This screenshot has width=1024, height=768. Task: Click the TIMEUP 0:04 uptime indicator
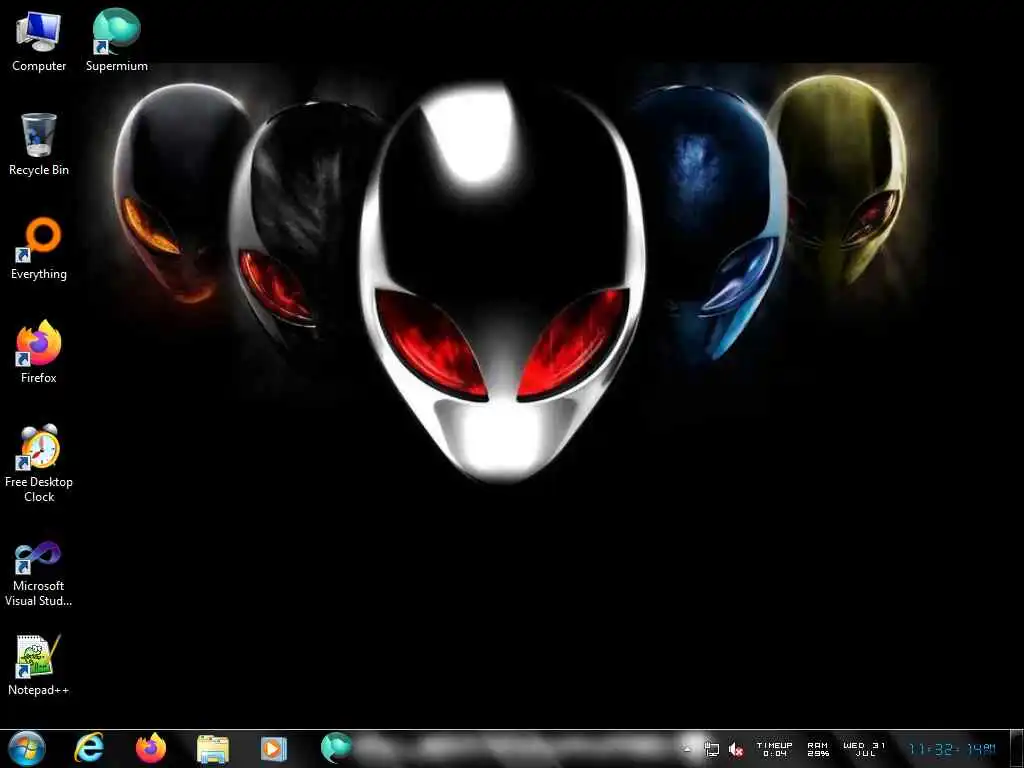tap(775, 749)
